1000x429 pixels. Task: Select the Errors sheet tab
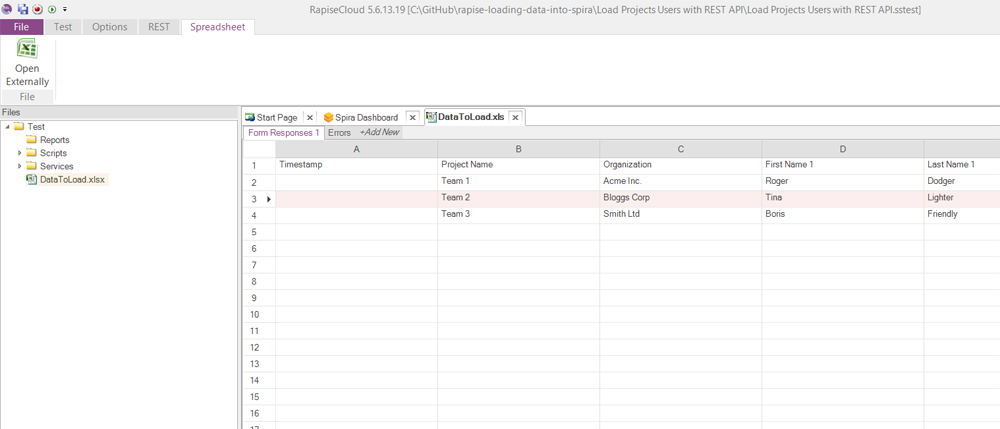click(x=339, y=132)
